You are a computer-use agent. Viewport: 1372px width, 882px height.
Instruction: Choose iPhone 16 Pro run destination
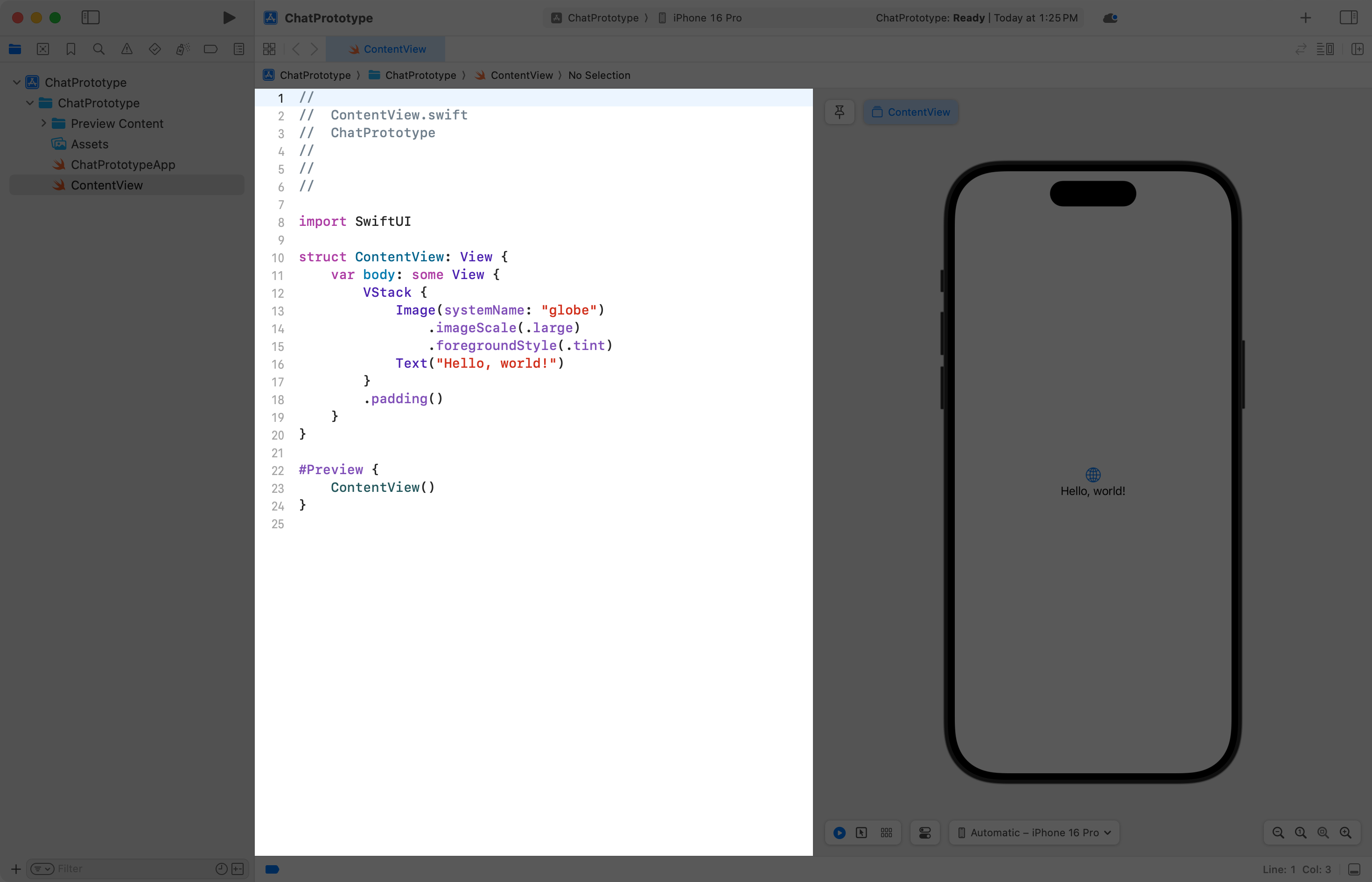point(706,18)
